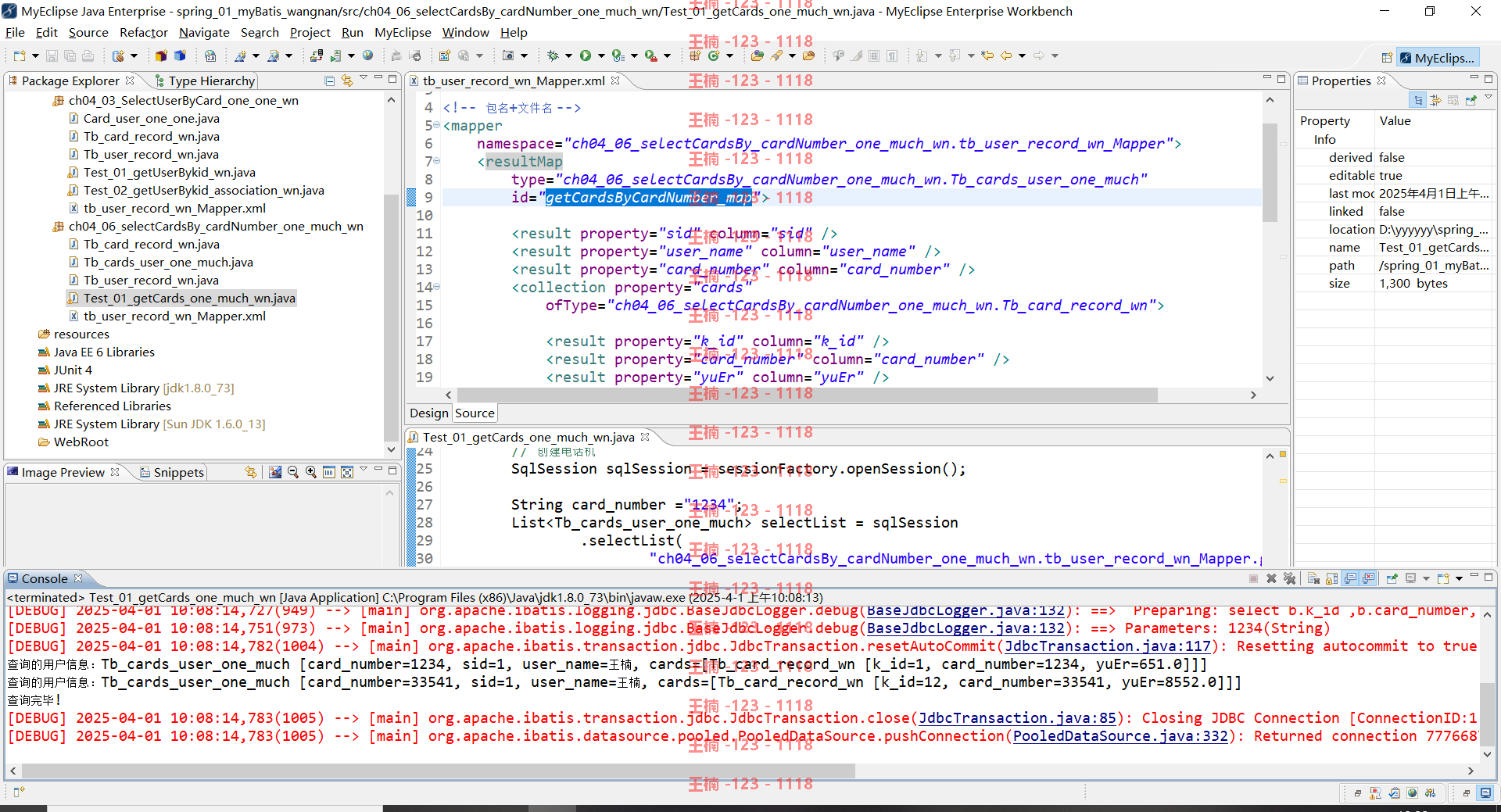The width and height of the screenshot is (1501, 812).
Task: Toggle Link with Selection in Image Preview
Action: [x=250, y=472]
